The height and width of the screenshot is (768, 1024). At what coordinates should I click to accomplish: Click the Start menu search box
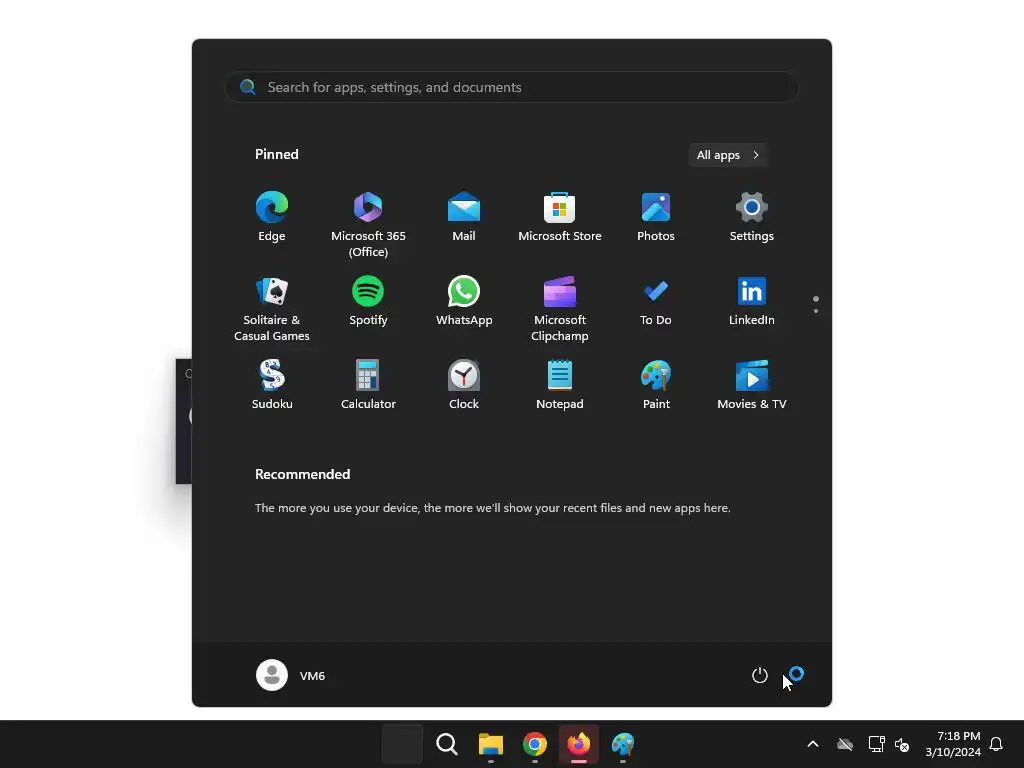click(x=512, y=87)
